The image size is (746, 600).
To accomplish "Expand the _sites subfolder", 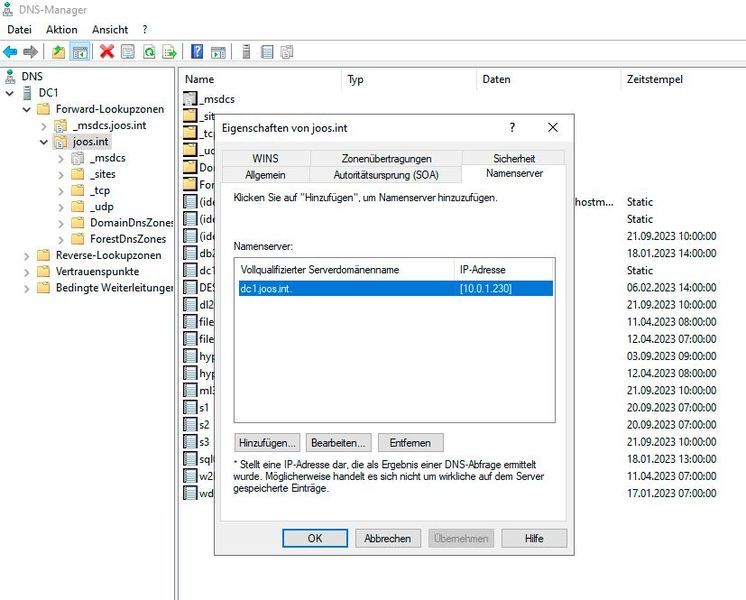I will 60,175.
